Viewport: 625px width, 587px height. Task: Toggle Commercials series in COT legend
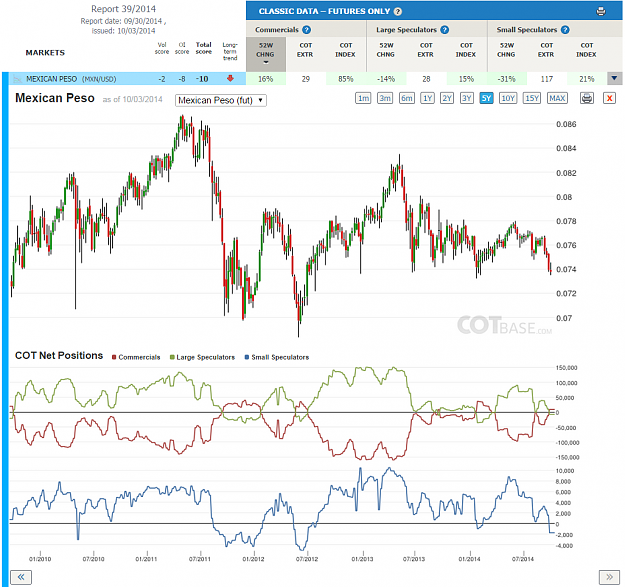point(136,357)
